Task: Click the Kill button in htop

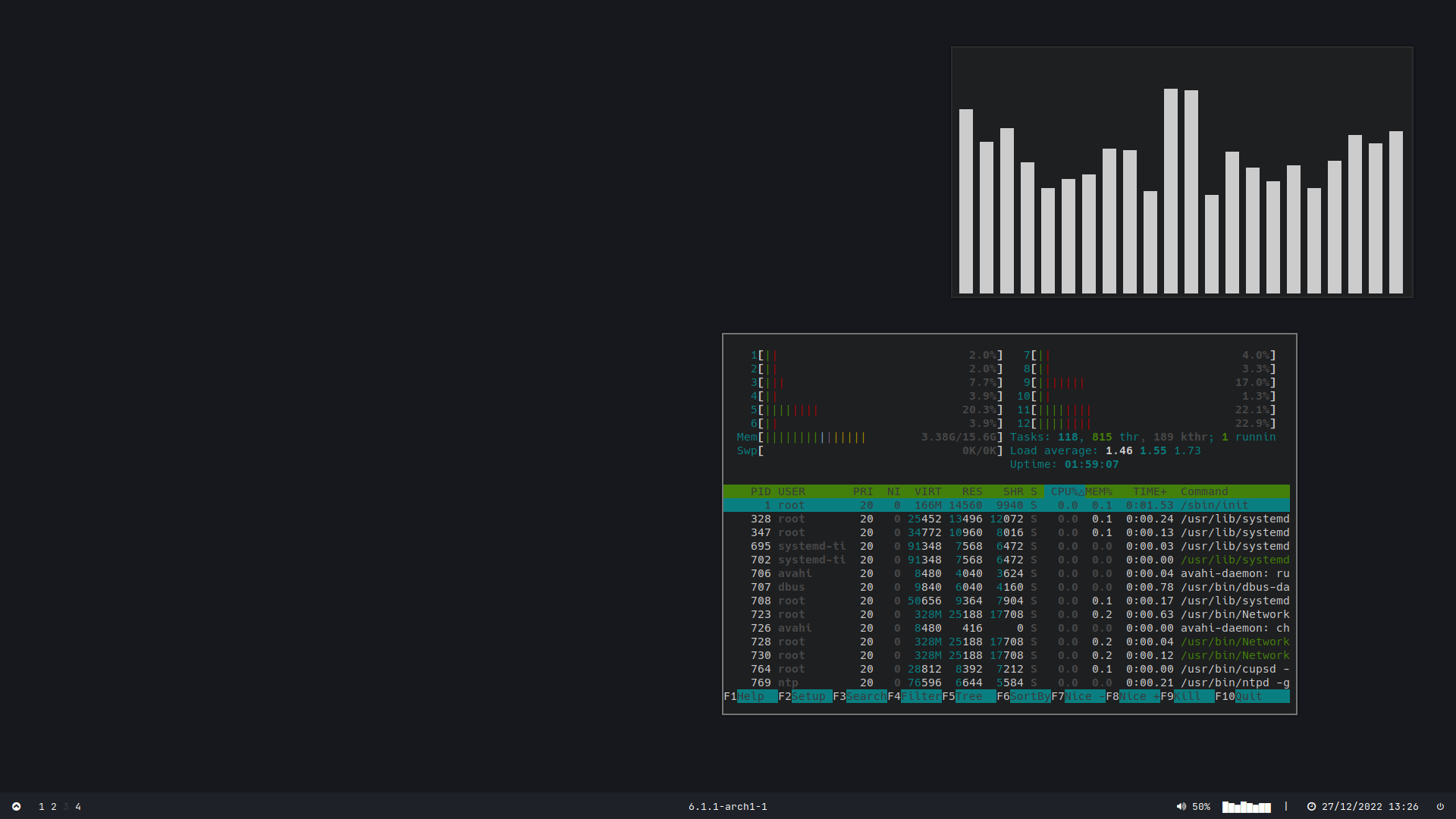Action: point(1194,696)
